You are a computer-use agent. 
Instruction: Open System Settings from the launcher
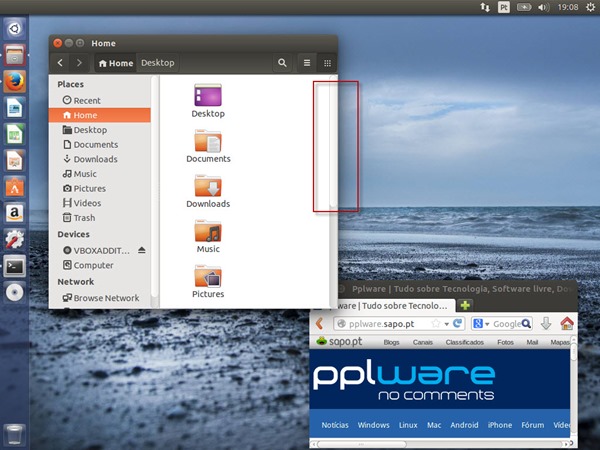(x=15, y=240)
